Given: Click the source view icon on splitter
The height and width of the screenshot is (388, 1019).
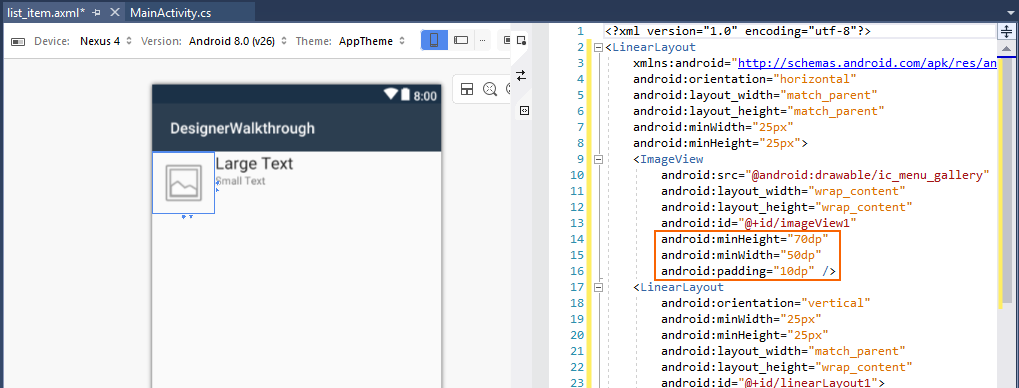Looking at the screenshot, I should [x=524, y=111].
